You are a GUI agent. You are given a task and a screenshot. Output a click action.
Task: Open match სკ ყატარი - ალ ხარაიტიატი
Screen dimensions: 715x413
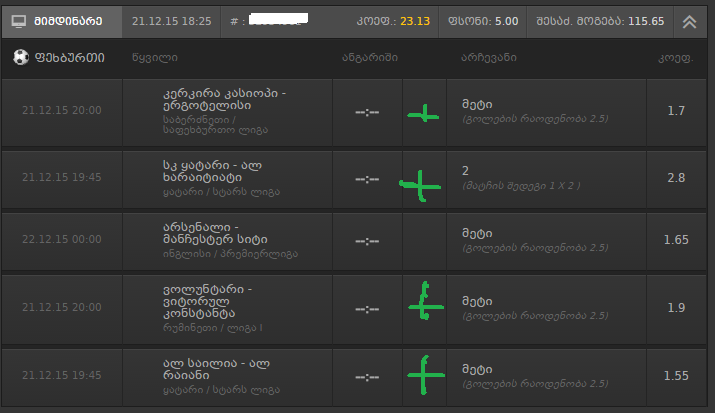[x=212, y=171]
